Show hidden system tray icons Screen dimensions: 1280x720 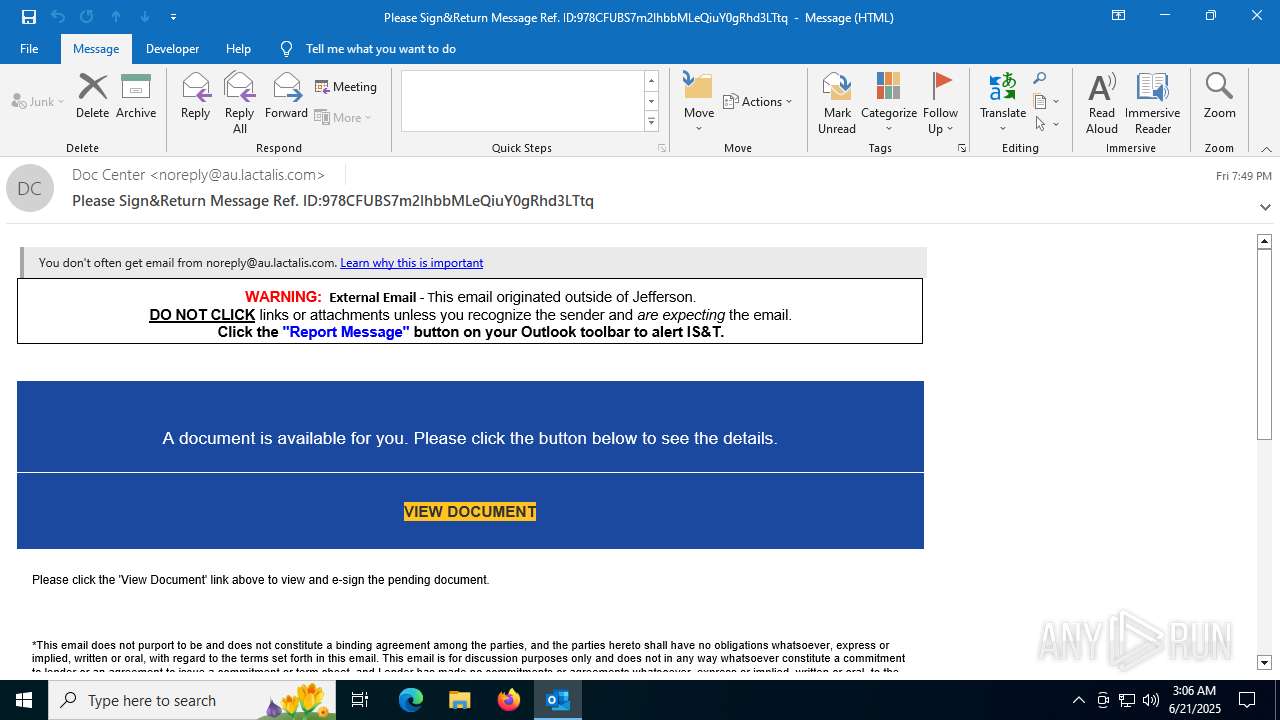click(1078, 700)
